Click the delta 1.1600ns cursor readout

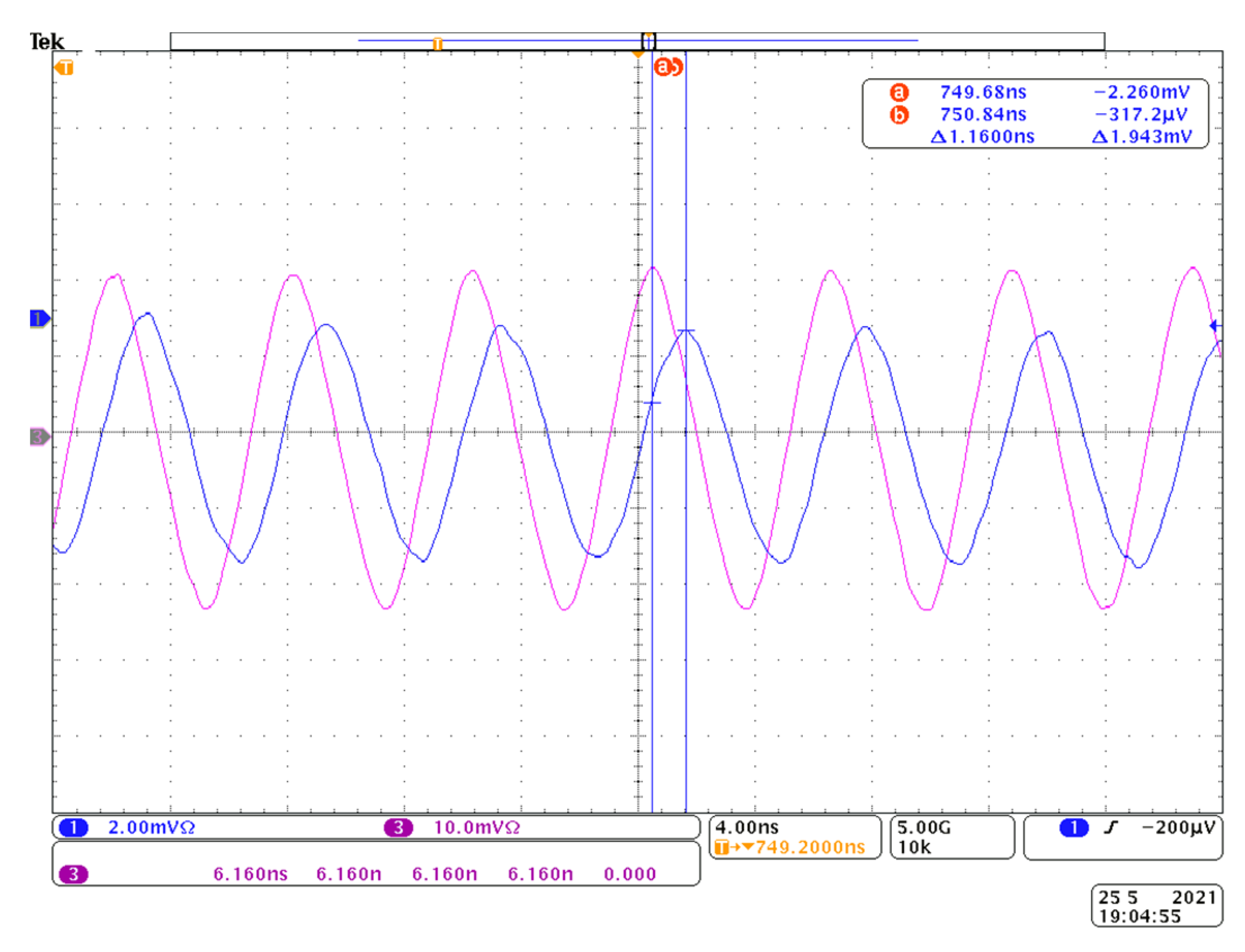click(982, 137)
